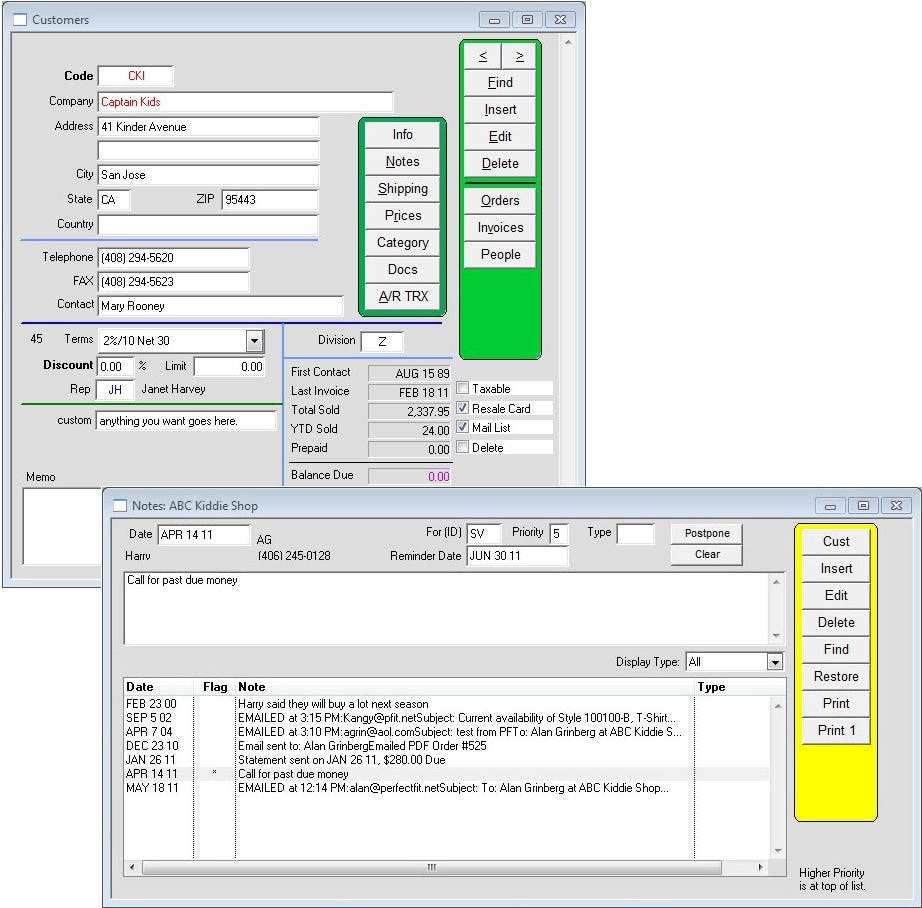View A/R TRX for this customer
The image size is (922, 908).
(x=402, y=296)
